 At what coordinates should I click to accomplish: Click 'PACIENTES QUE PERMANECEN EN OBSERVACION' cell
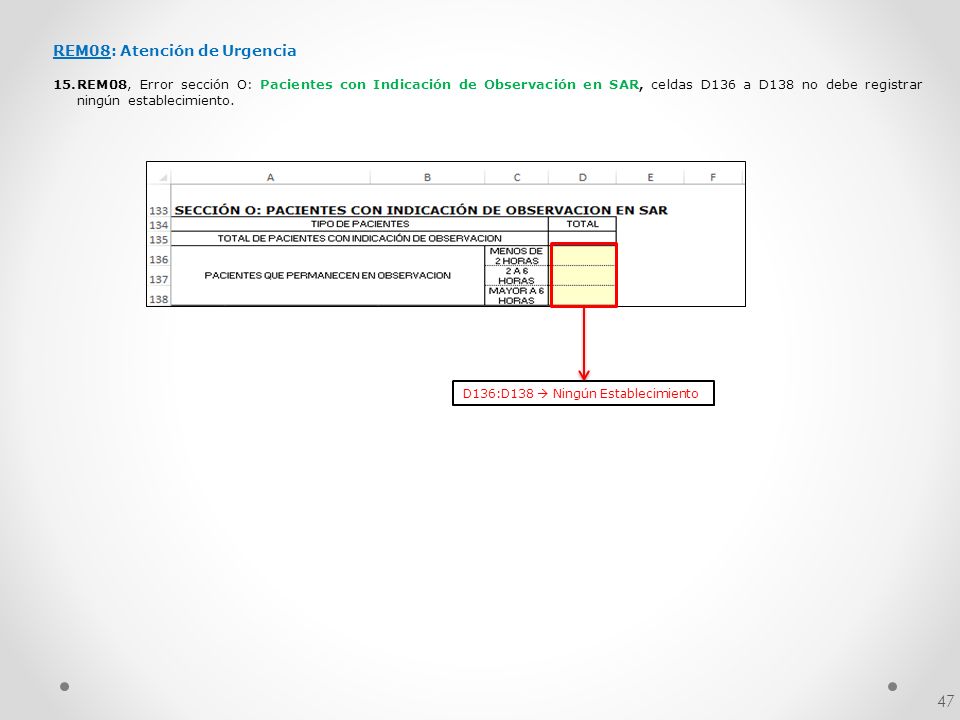pyautogui.click(x=328, y=276)
